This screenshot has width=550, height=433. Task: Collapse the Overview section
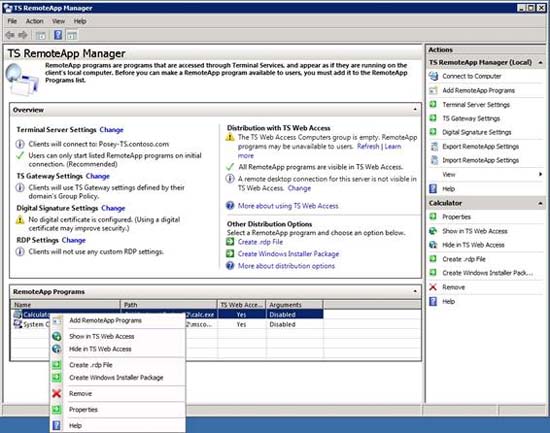(x=415, y=109)
